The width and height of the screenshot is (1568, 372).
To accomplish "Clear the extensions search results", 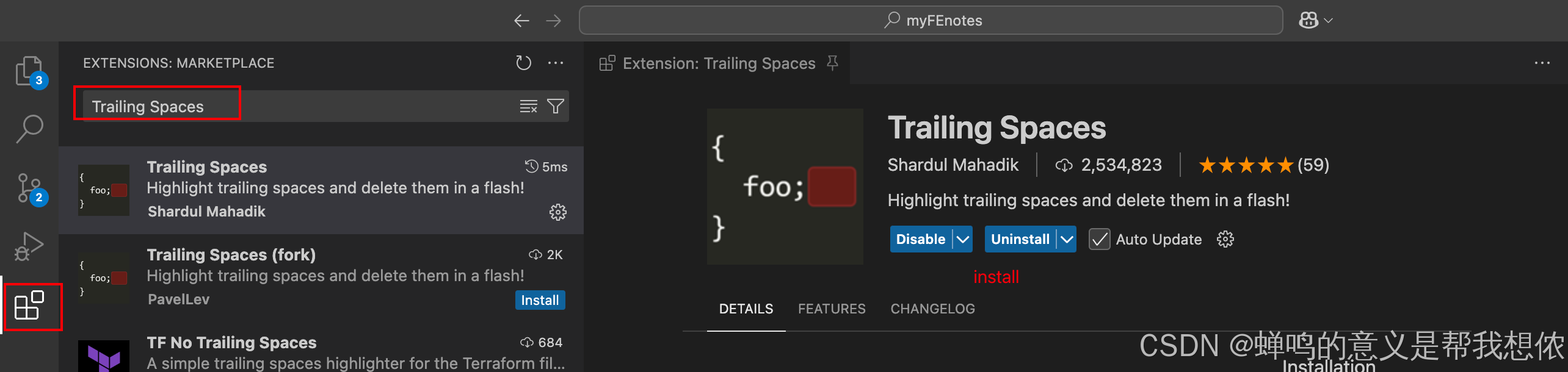I will pyautogui.click(x=528, y=106).
